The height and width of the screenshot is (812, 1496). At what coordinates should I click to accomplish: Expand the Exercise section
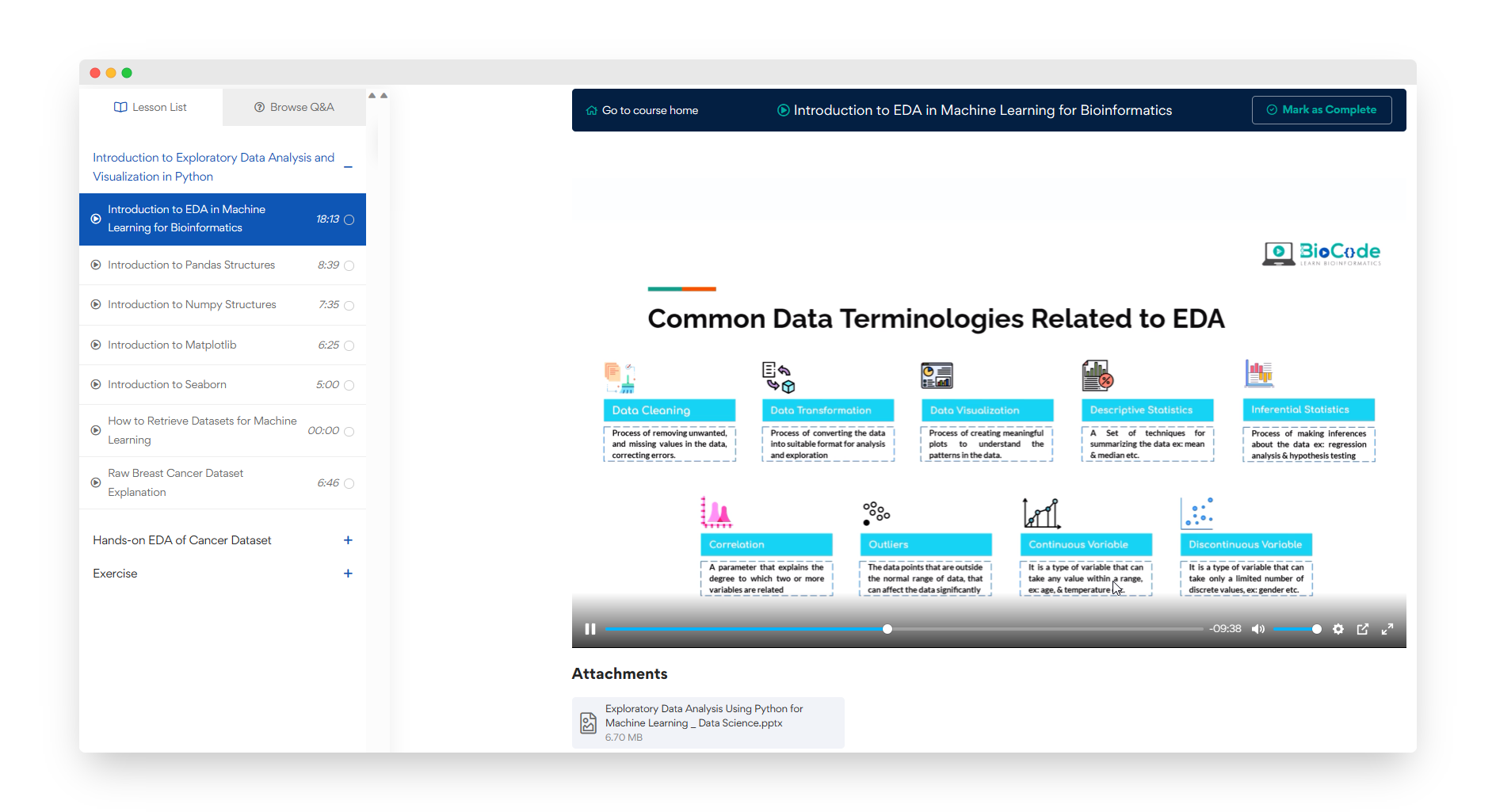[348, 573]
